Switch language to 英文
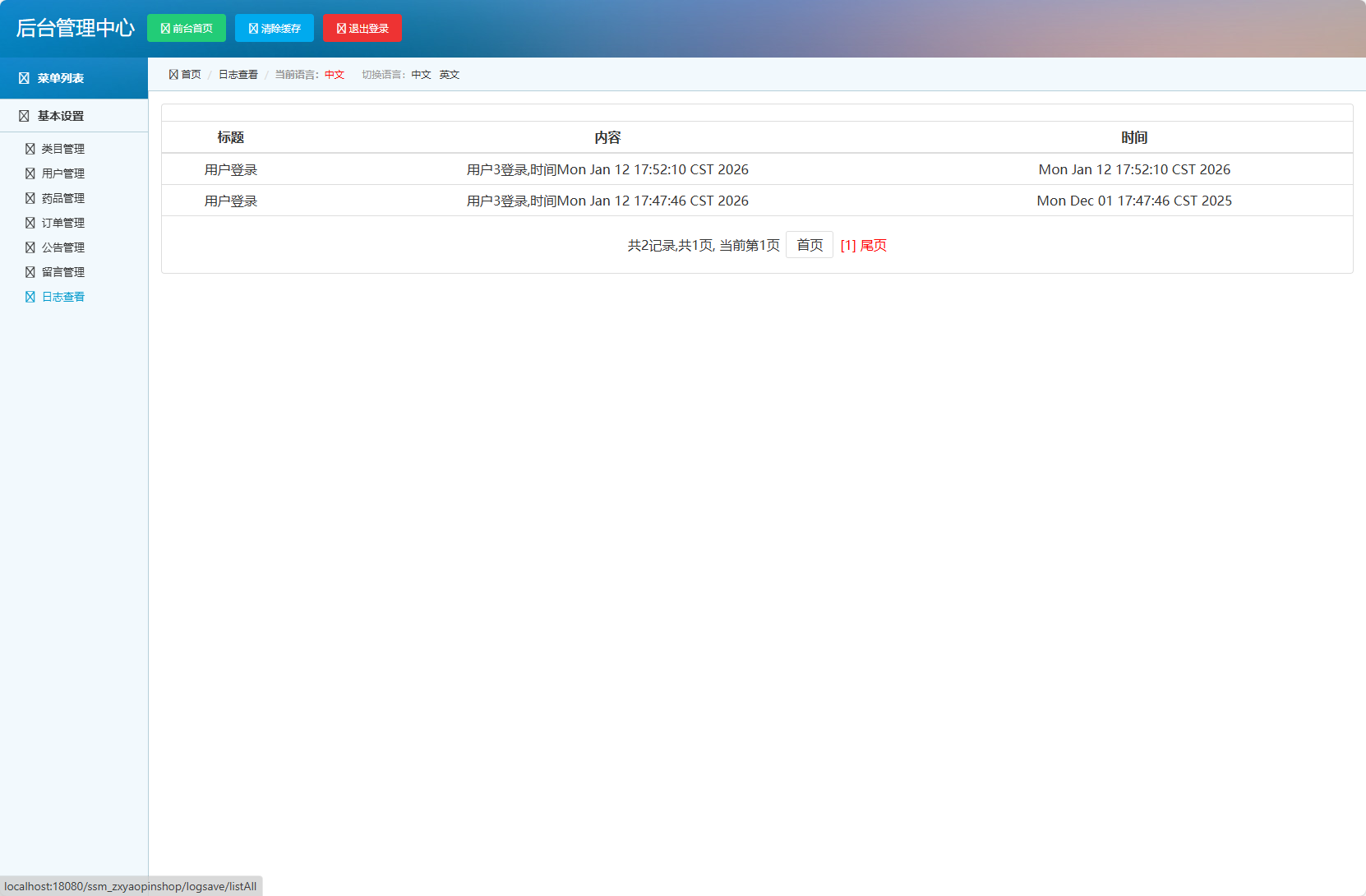This screenshot has width=1366, height=896. 449,75
